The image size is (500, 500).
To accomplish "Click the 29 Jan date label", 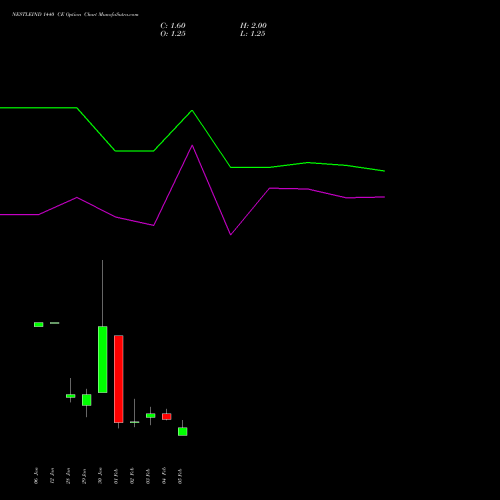I will coord(84,476).
